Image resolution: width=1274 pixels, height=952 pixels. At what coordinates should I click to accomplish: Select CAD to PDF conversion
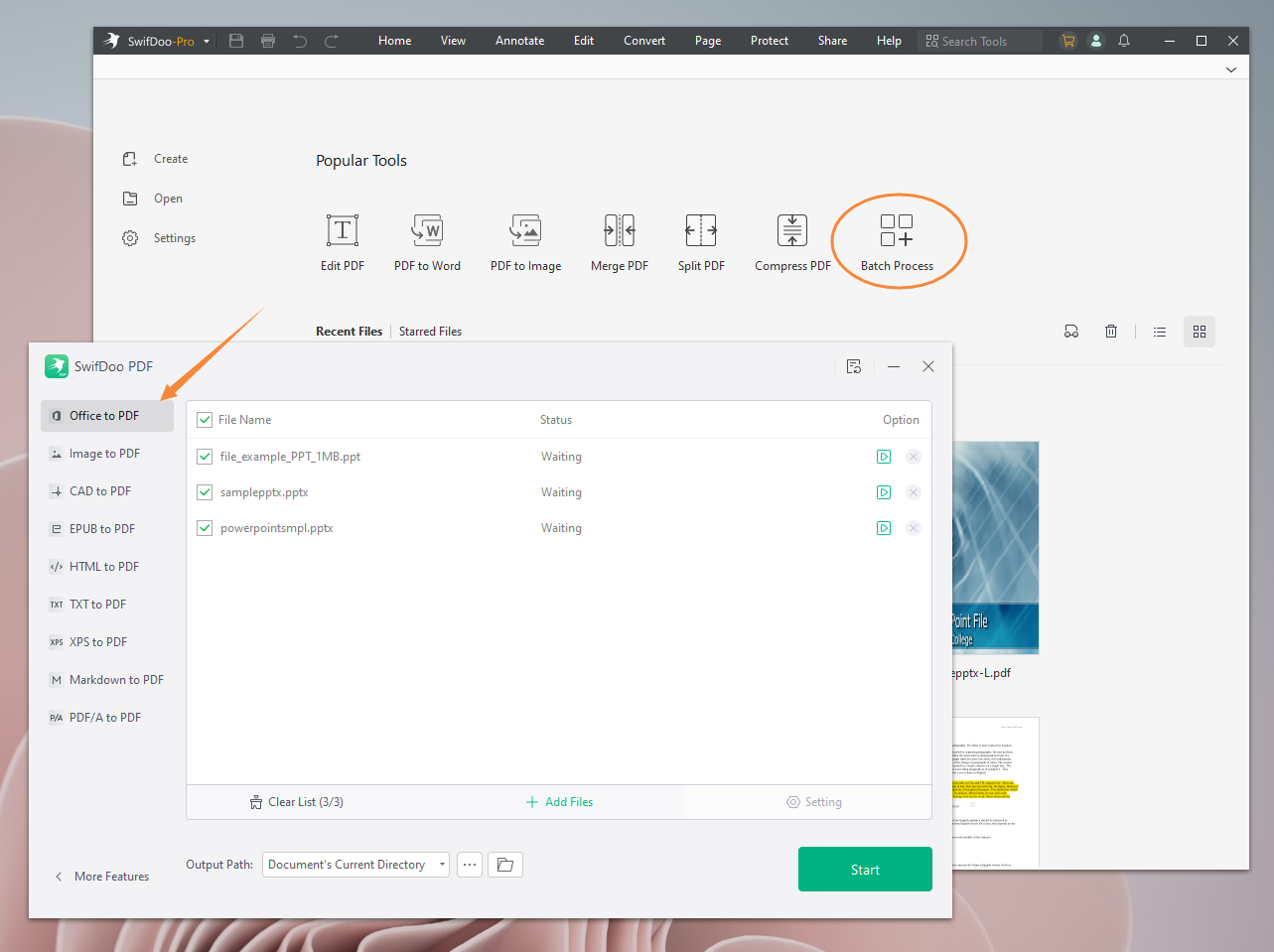107,491
